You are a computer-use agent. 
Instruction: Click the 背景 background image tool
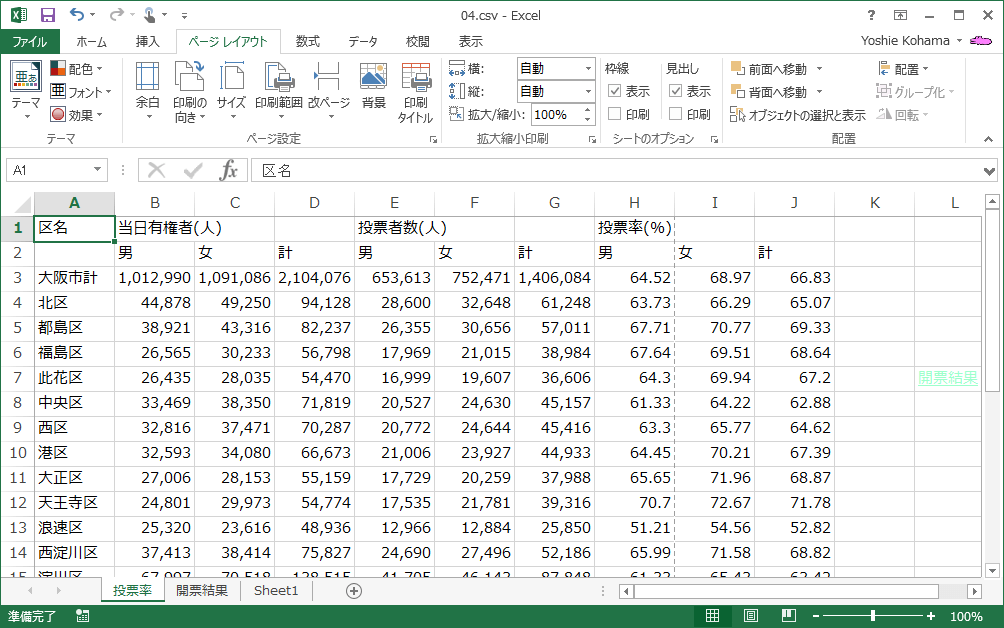[373, 86]
